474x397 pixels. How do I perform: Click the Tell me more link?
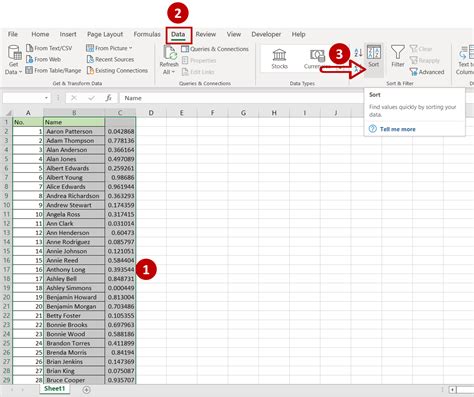(x=397, y=129)
